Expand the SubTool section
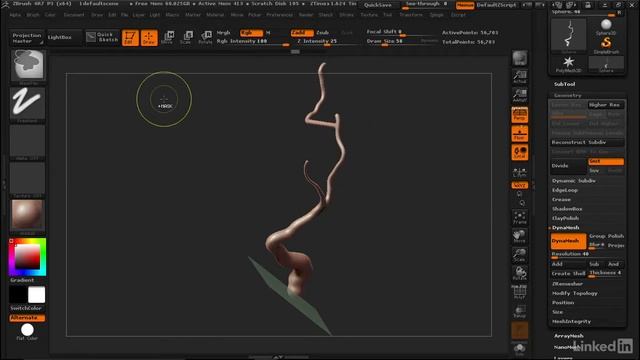The height and width of the screenshot is (360, 640). click(564, 84)
